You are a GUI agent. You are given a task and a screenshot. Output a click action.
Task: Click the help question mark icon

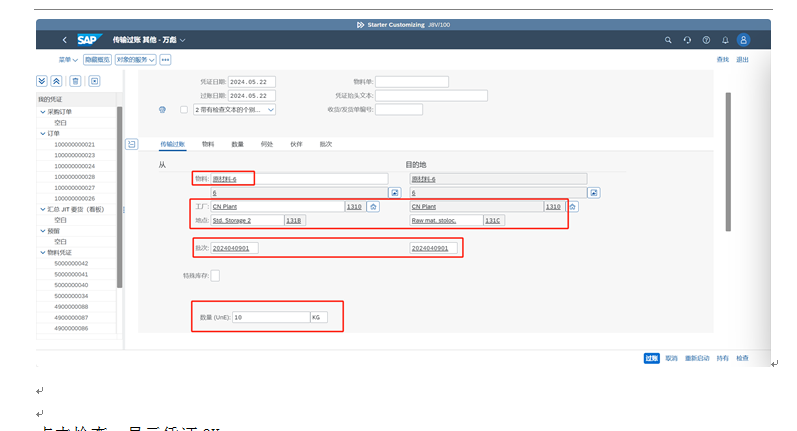[x=706, y=40]
